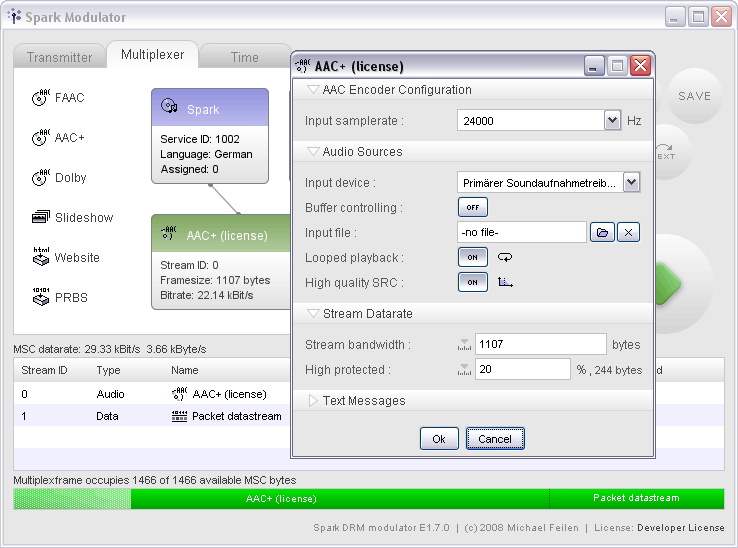Collapse the Audio Sources section
Screen dimensions: 738x548
[313, 152]
